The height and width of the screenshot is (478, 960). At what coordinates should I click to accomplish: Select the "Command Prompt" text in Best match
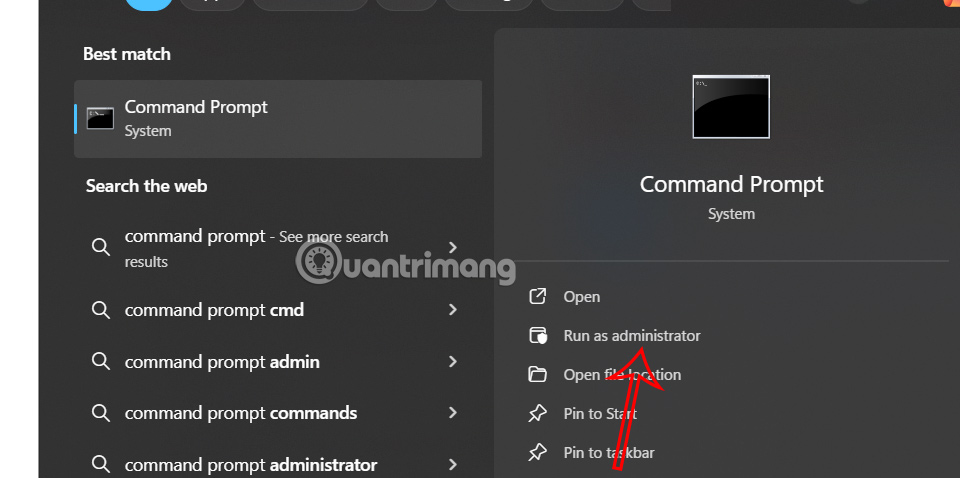196,107
